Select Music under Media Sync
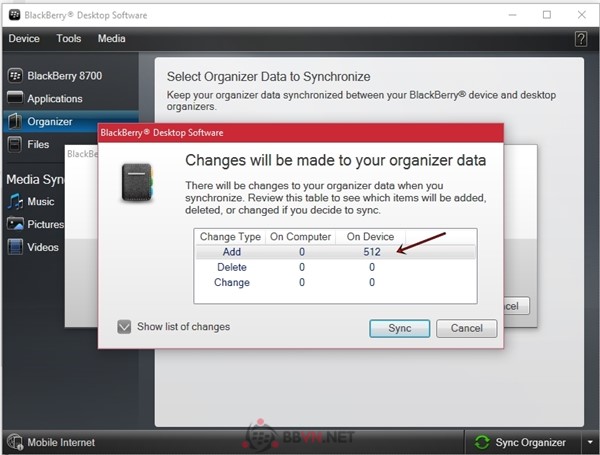Image resolution: width=600 pixels, height=455 pixels. pos(41,202)
